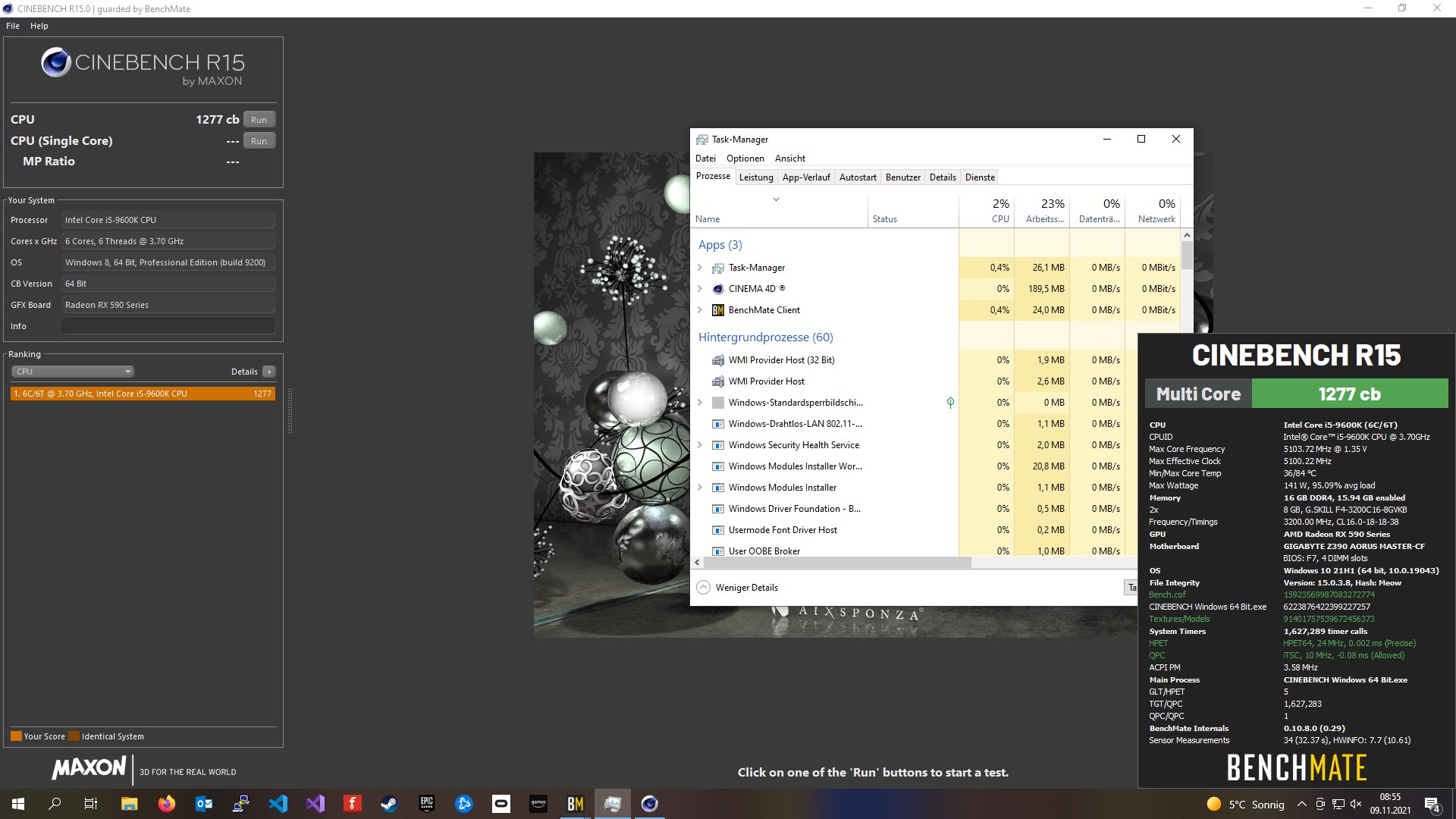Expand the BenchMate Client process row
The width and height of the screenshot is (1456, 819).
click(x=700, y=310)
